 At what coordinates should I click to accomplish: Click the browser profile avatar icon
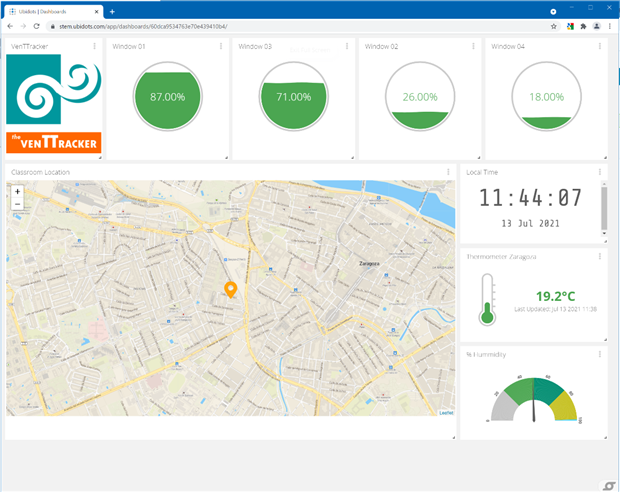(x=597, y=26)
